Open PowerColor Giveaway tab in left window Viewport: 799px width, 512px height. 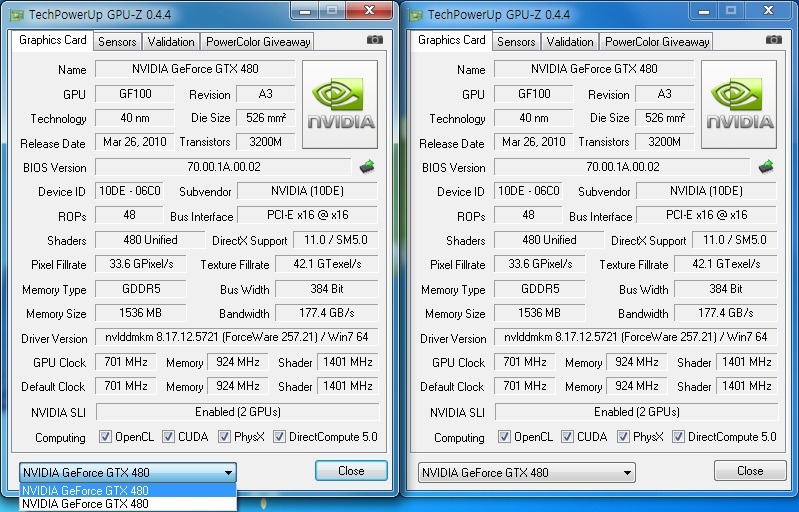[258, 42]
